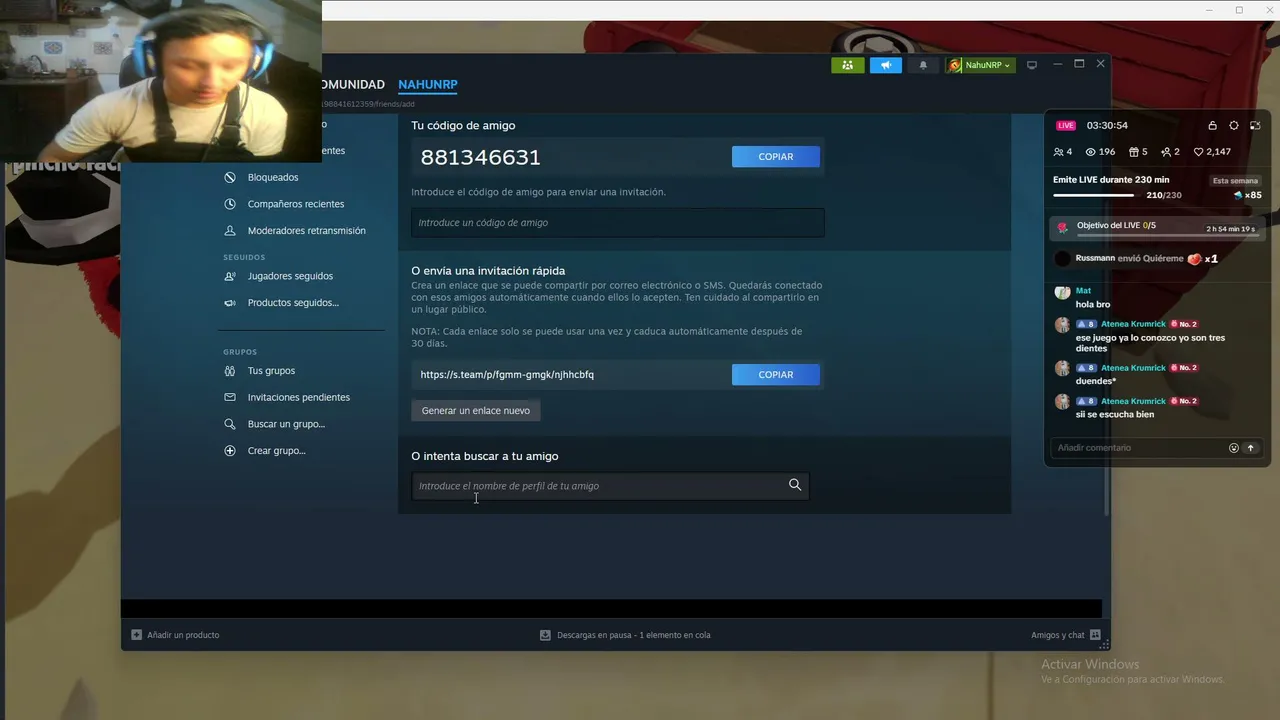Open the blue megaphone announcements button
The image size is (1280, 720).
click(885, 65)
